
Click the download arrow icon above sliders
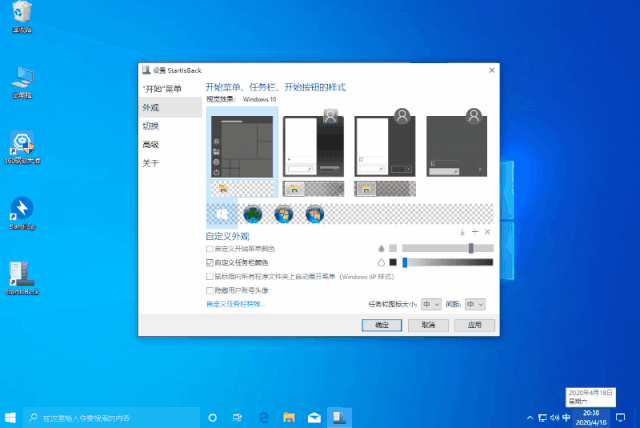(x=462, y=232)
